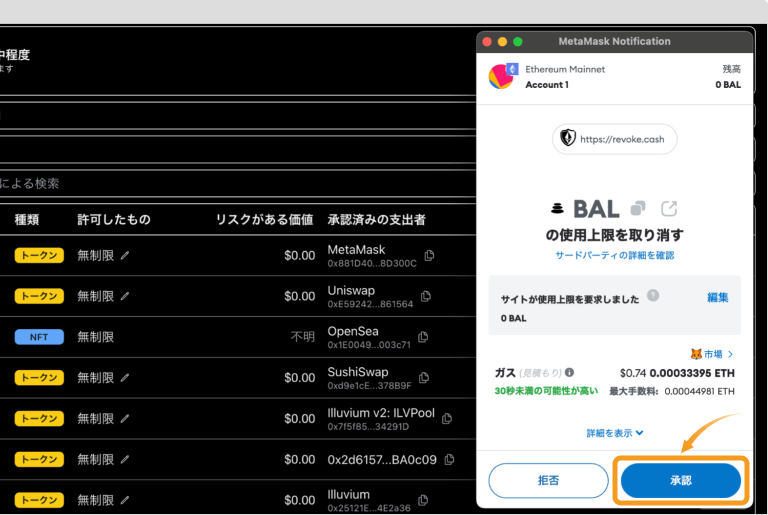
Task: Open BAL token in block explorer
Action: tap(669, 209)
